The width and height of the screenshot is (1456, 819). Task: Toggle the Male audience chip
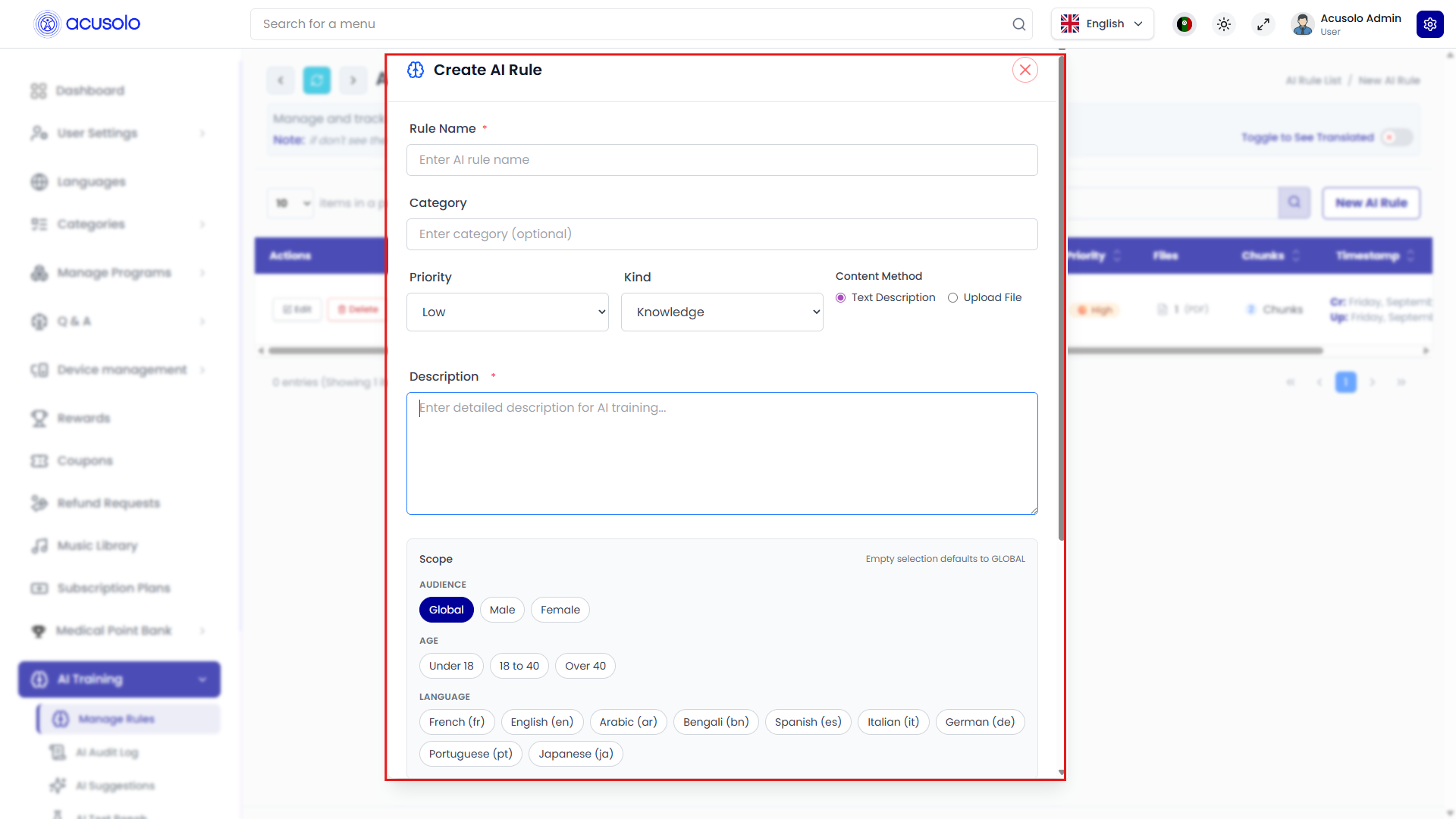502,610
